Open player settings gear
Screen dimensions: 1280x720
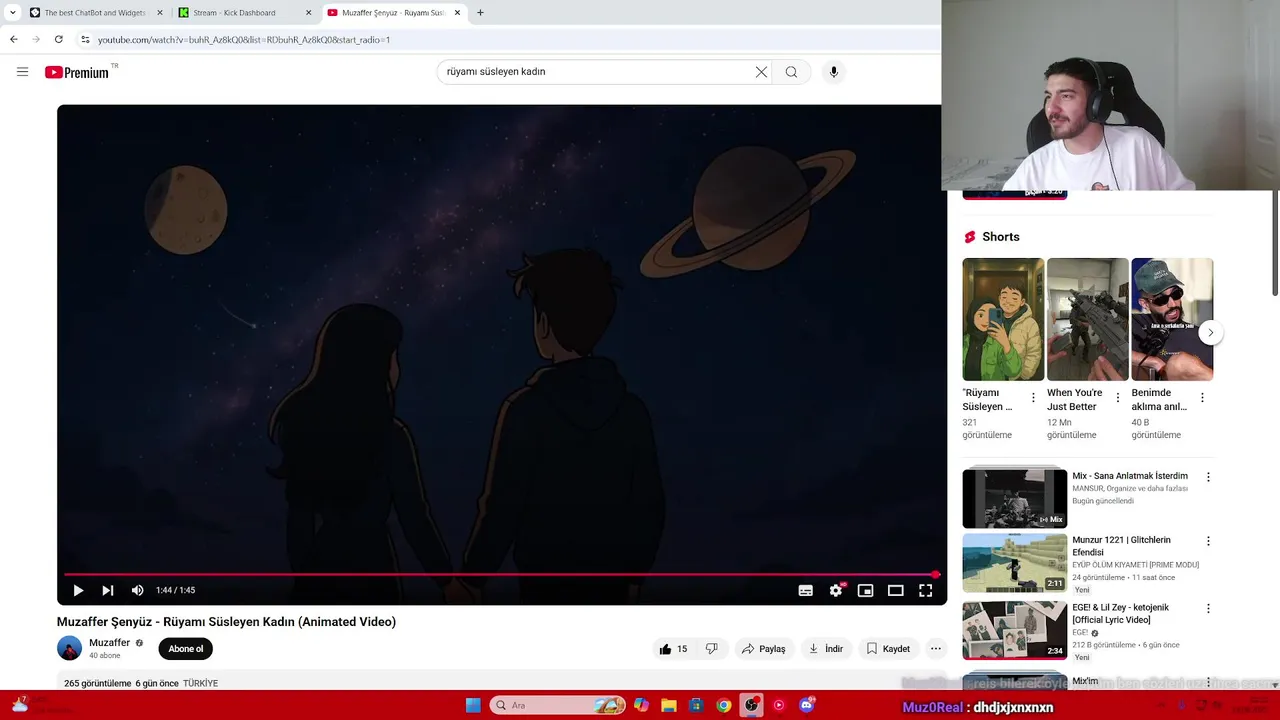tap(836, 590)
